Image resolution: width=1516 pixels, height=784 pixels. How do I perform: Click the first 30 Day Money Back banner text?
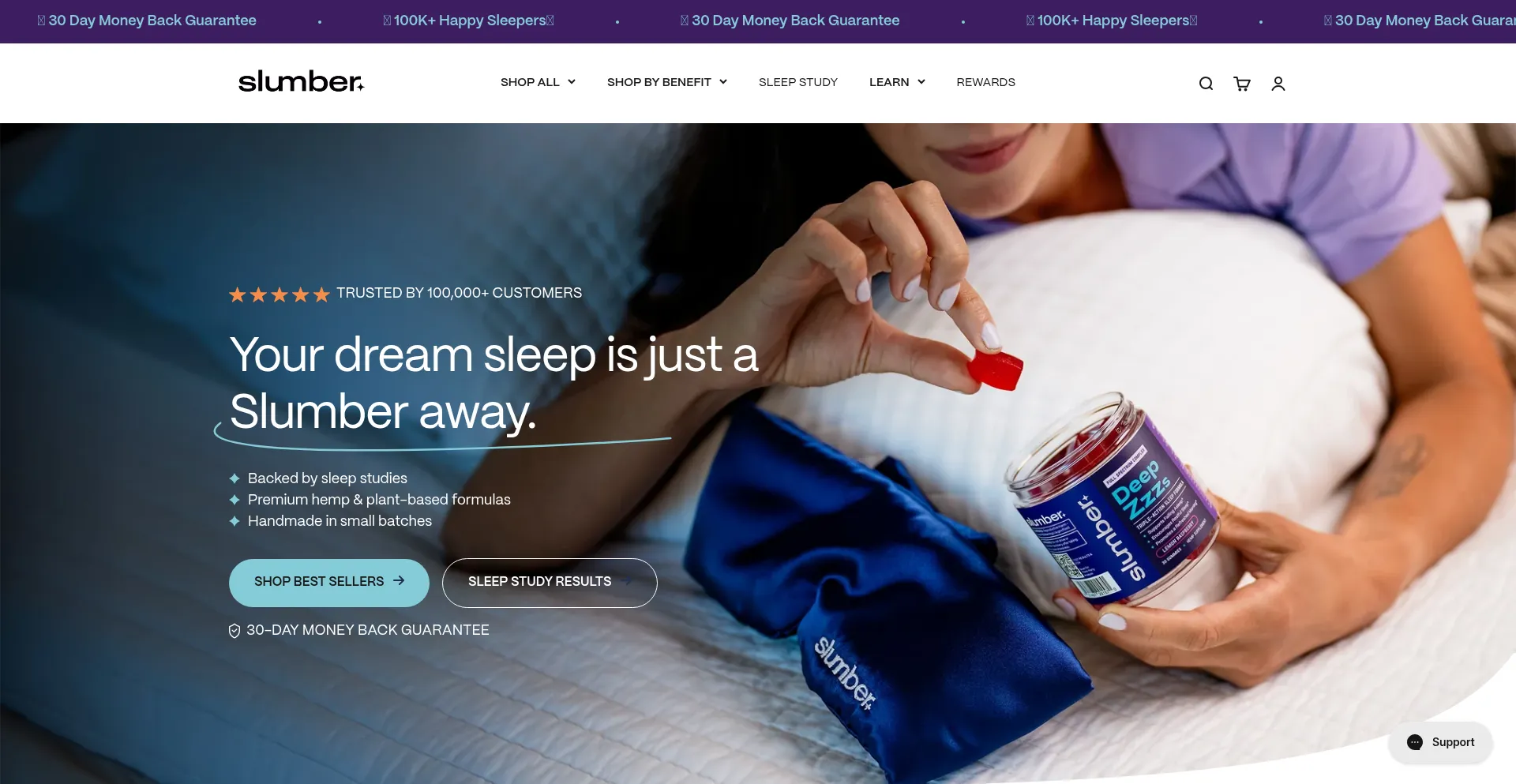click(x=152, y=21)
